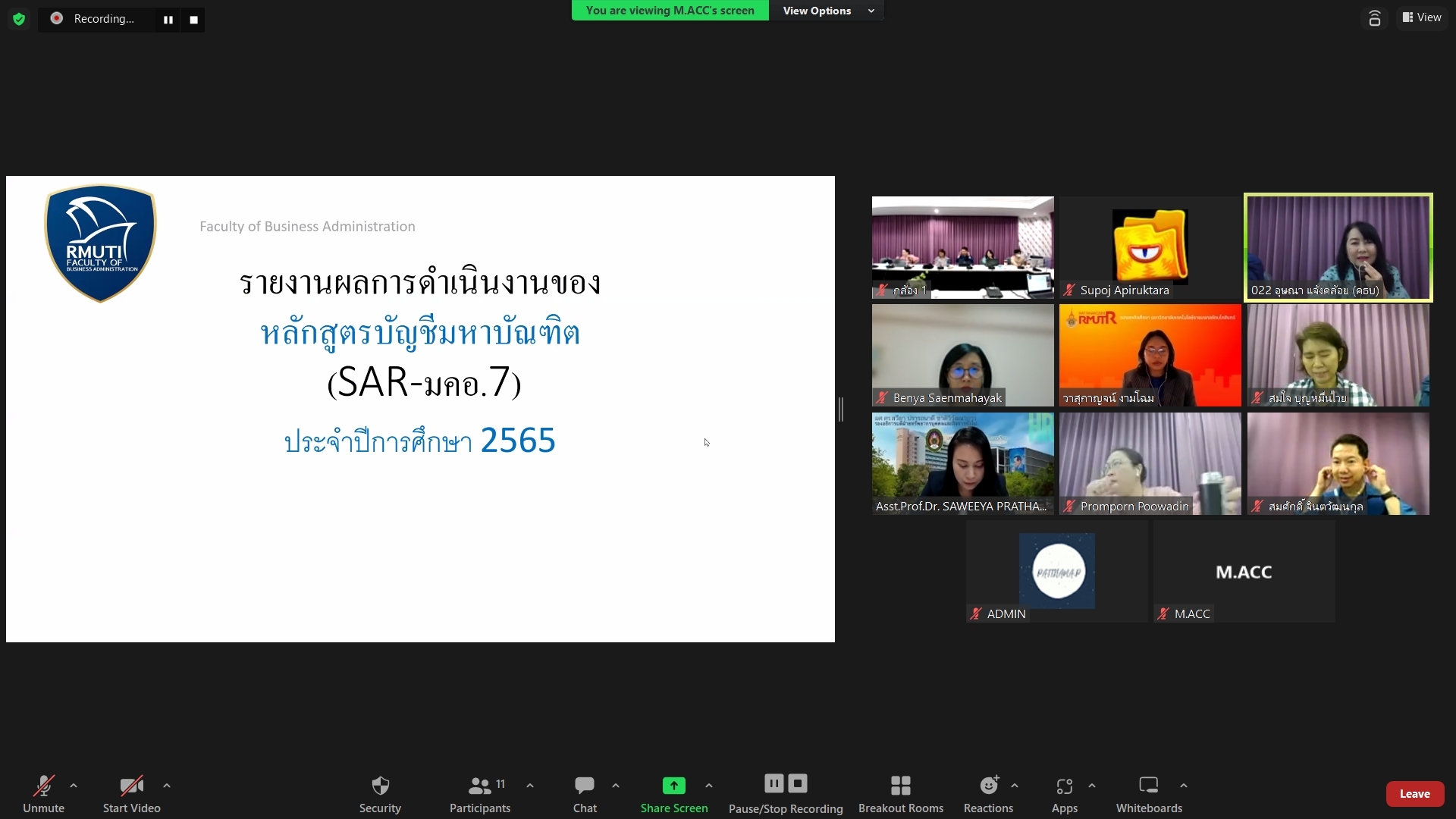The image size is (1456, 819).
Task: Click the green encryption shield icon
Action: (x=19, y=19)
